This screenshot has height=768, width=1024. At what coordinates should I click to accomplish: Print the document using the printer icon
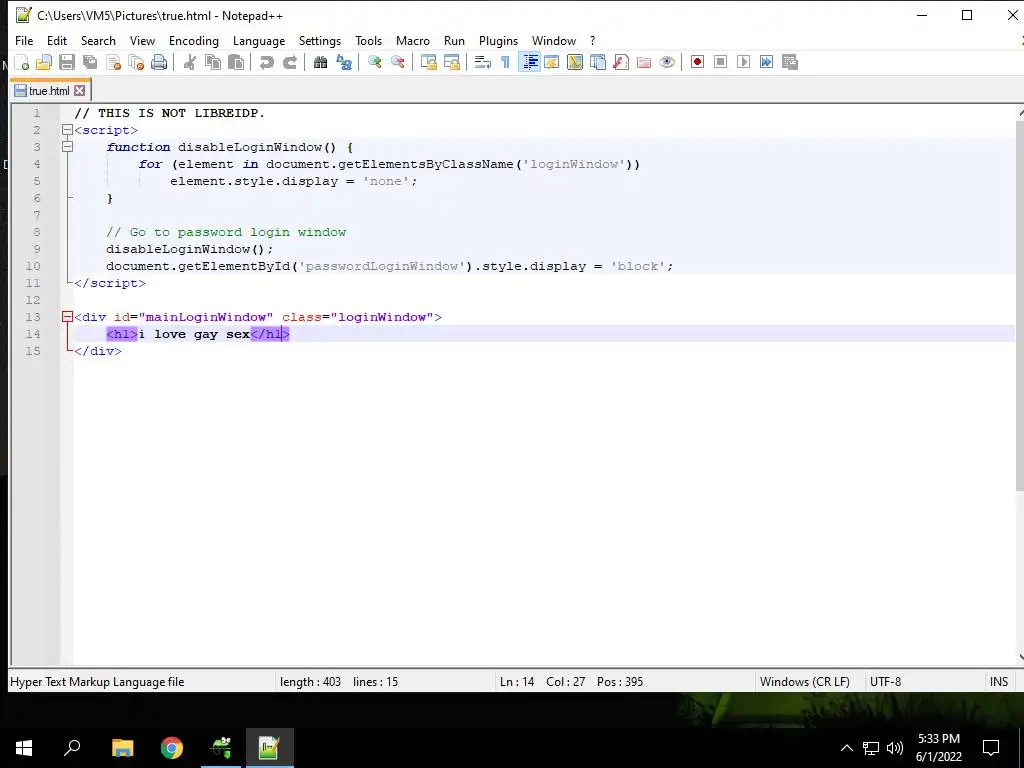(159, 62)
